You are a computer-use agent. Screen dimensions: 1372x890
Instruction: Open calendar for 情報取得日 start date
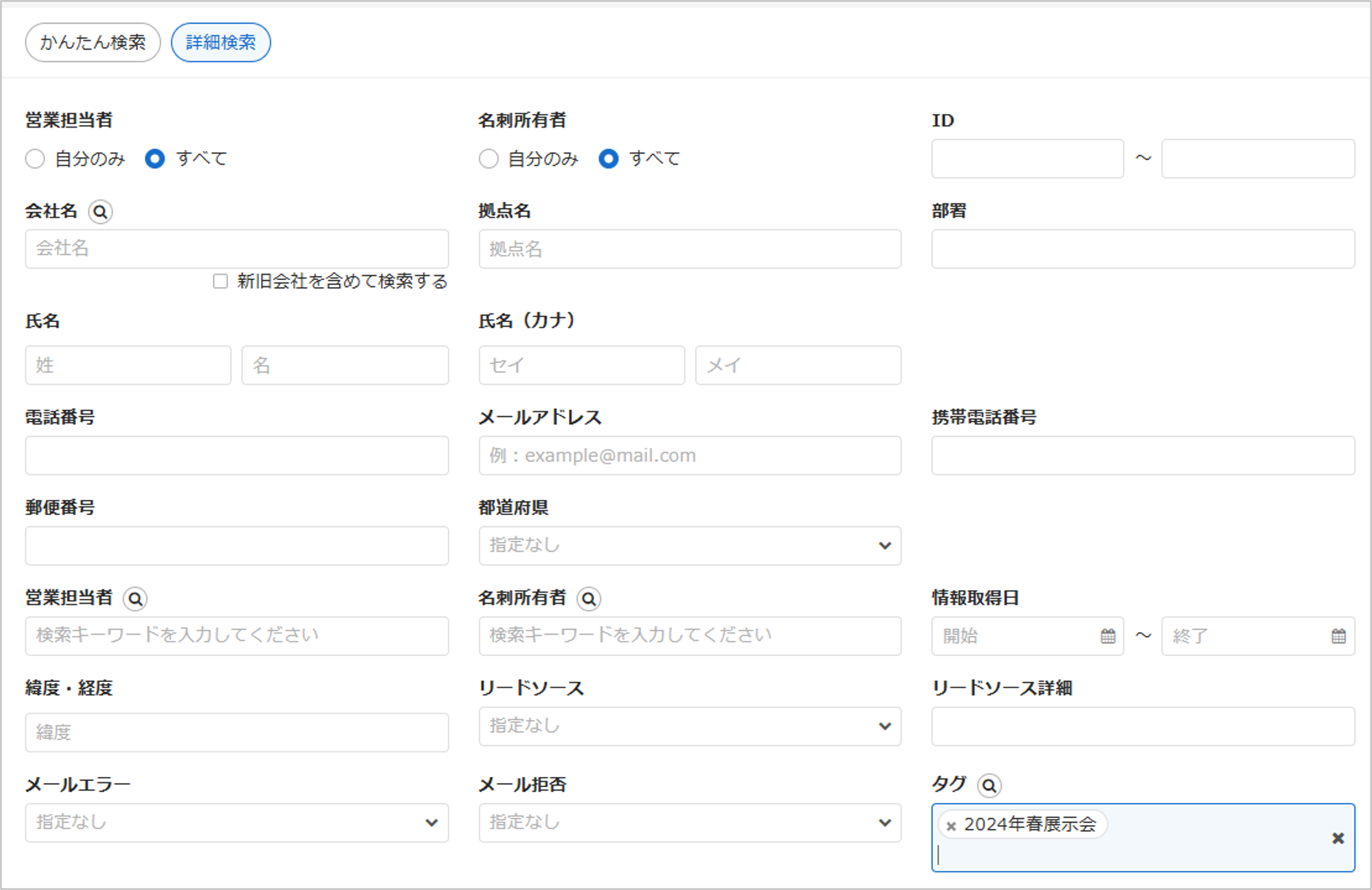[x=1108, y=636]
